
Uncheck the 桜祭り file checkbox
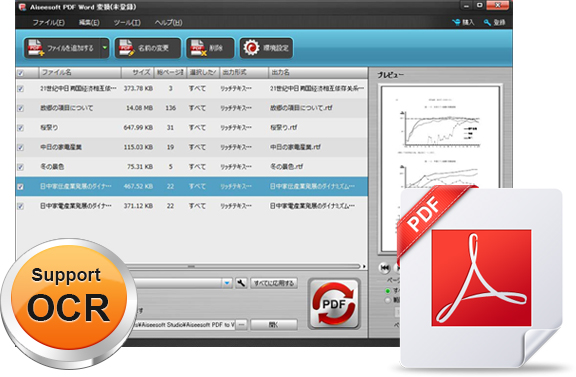pos(21,128)
